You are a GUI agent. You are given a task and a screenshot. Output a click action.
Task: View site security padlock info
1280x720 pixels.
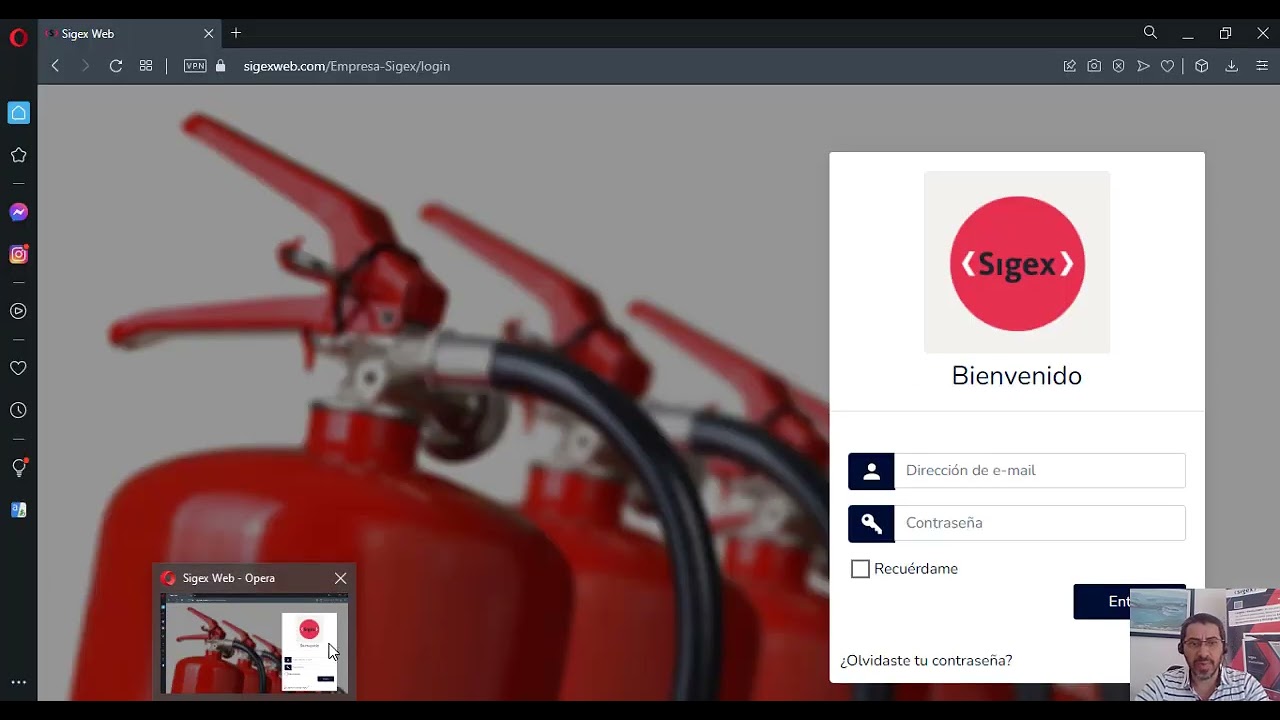pyautogui.click(x=221, y=66)
